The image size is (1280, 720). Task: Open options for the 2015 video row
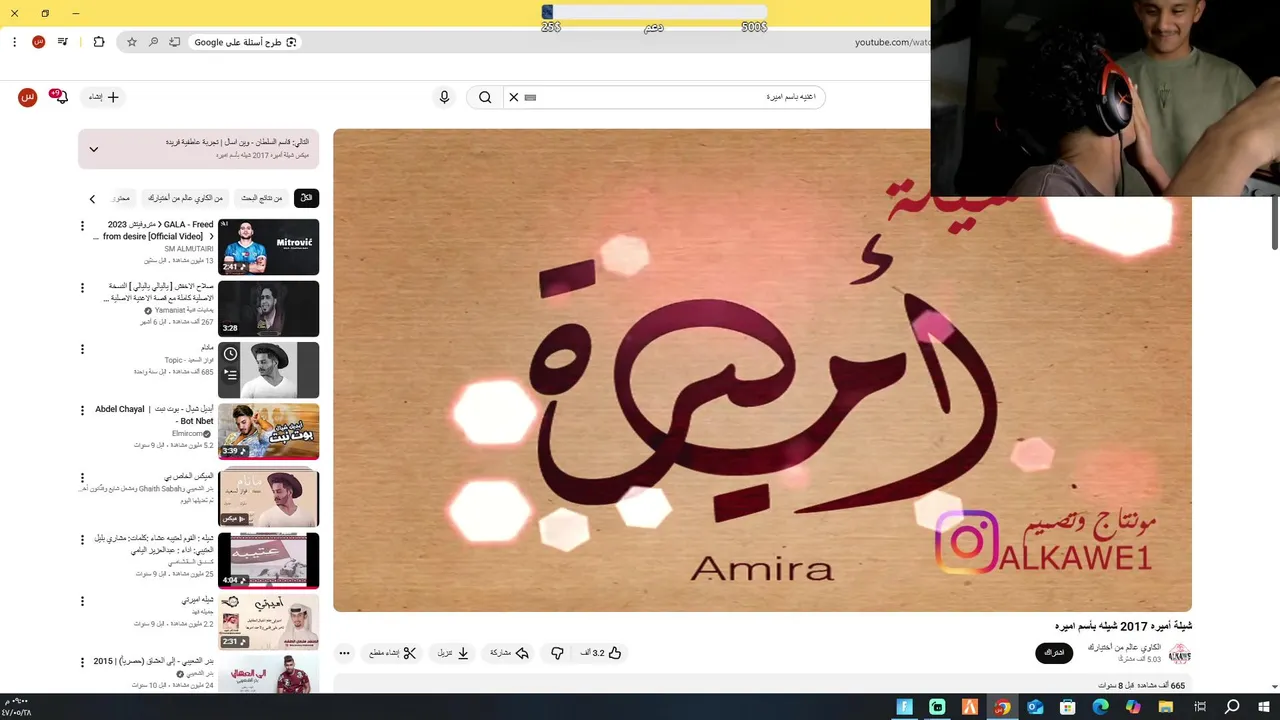pos(82,662)
